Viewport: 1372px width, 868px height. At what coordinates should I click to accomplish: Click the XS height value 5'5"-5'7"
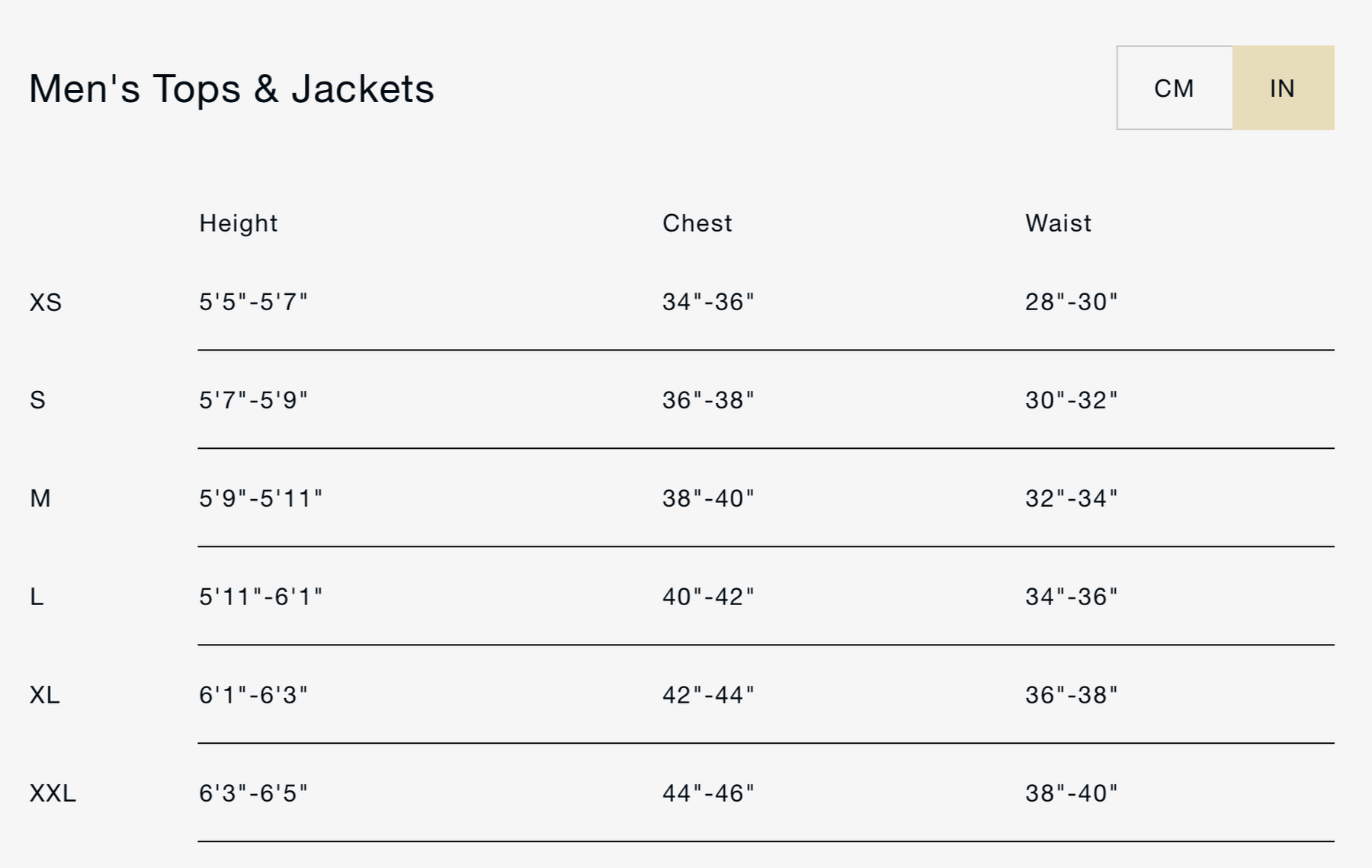pyautogui.click(x=253, y=302)
